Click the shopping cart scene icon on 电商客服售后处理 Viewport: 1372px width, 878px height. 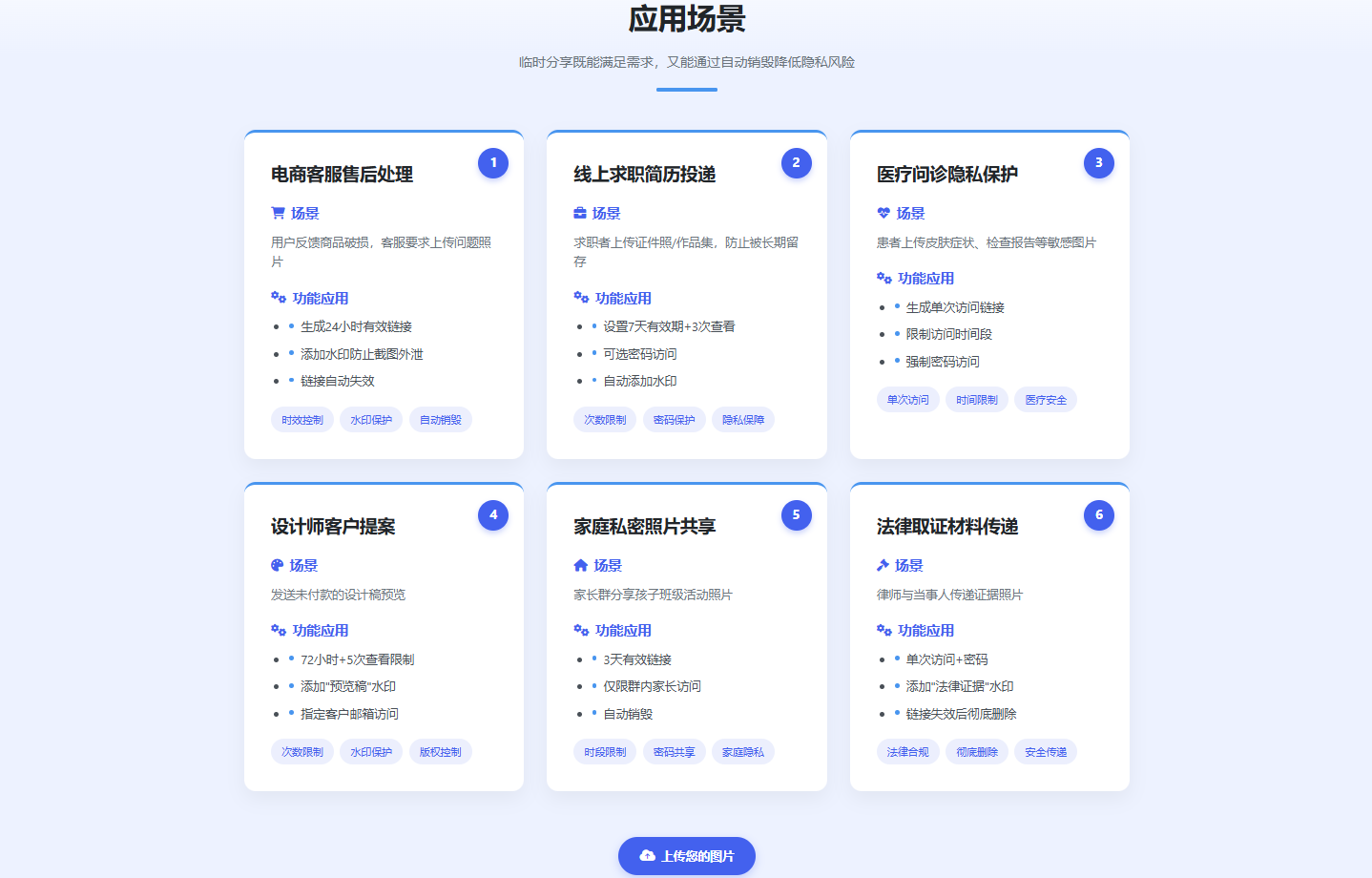point(278,213)
